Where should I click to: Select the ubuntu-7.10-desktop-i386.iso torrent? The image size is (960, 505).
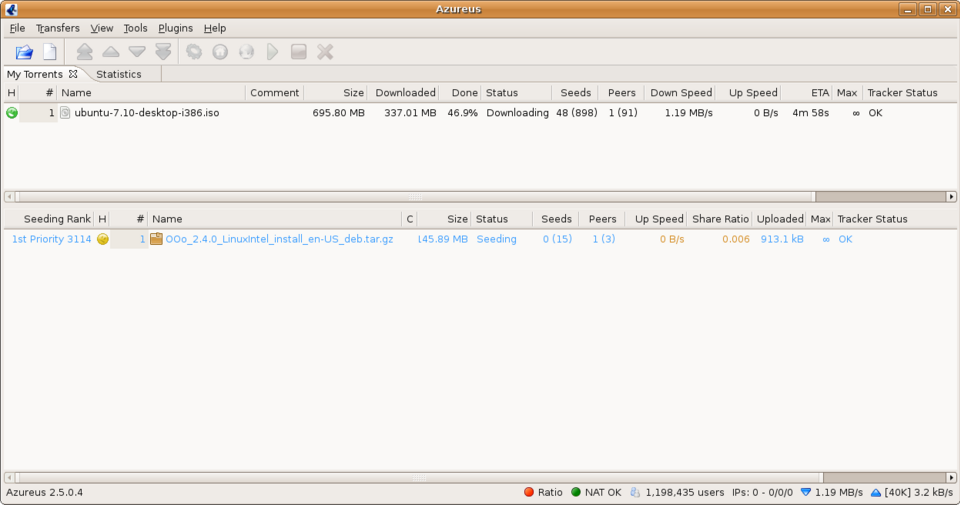(x=146, y=113)
